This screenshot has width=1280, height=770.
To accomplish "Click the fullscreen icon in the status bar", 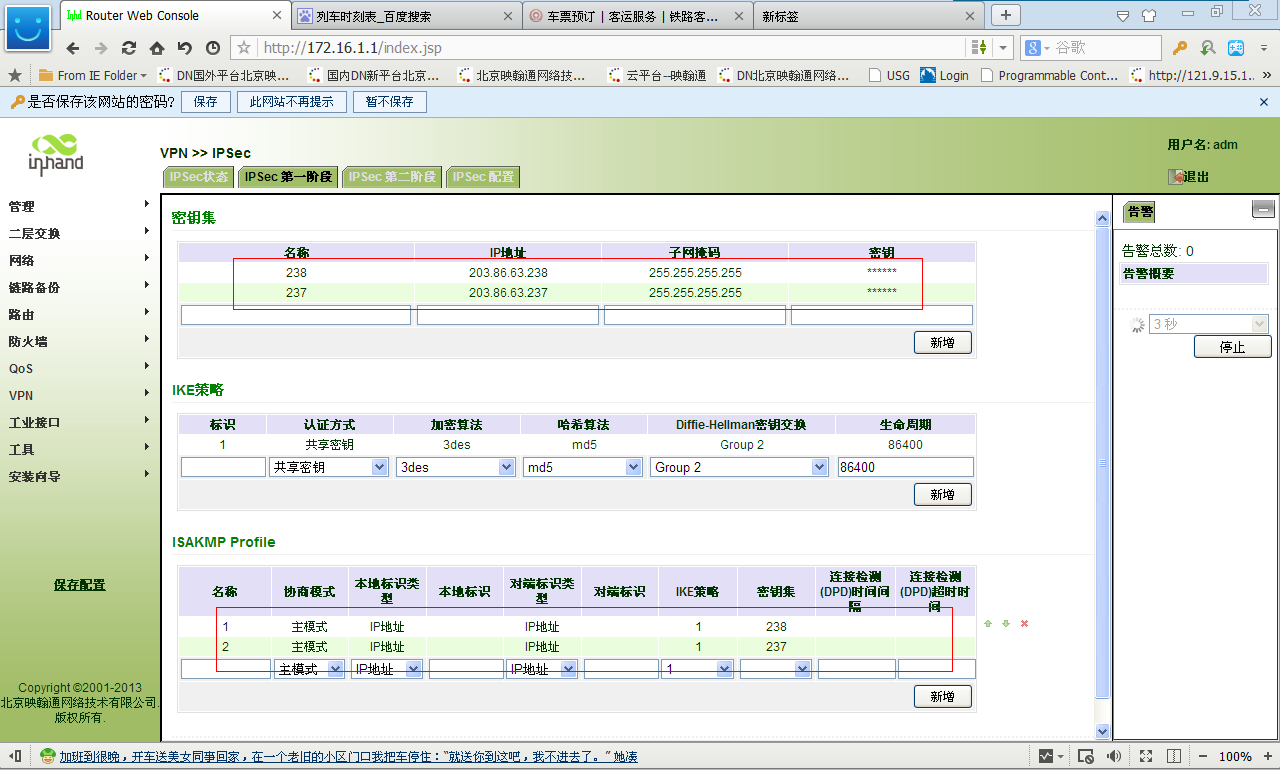I will click(x=1145, y=756).
